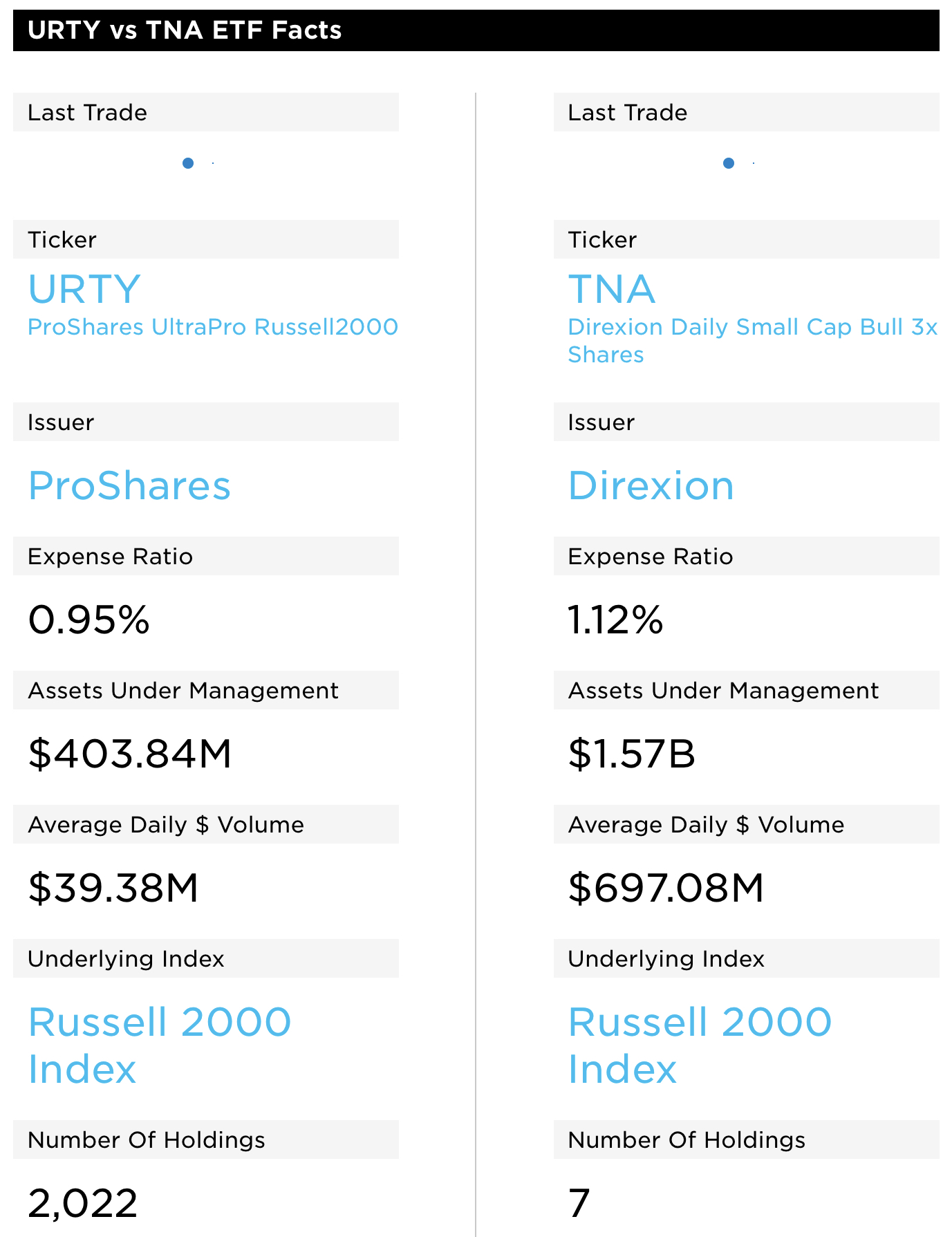Click the URTY Last Trade label
Viewport: 952px width, 1237px height.
87,113
